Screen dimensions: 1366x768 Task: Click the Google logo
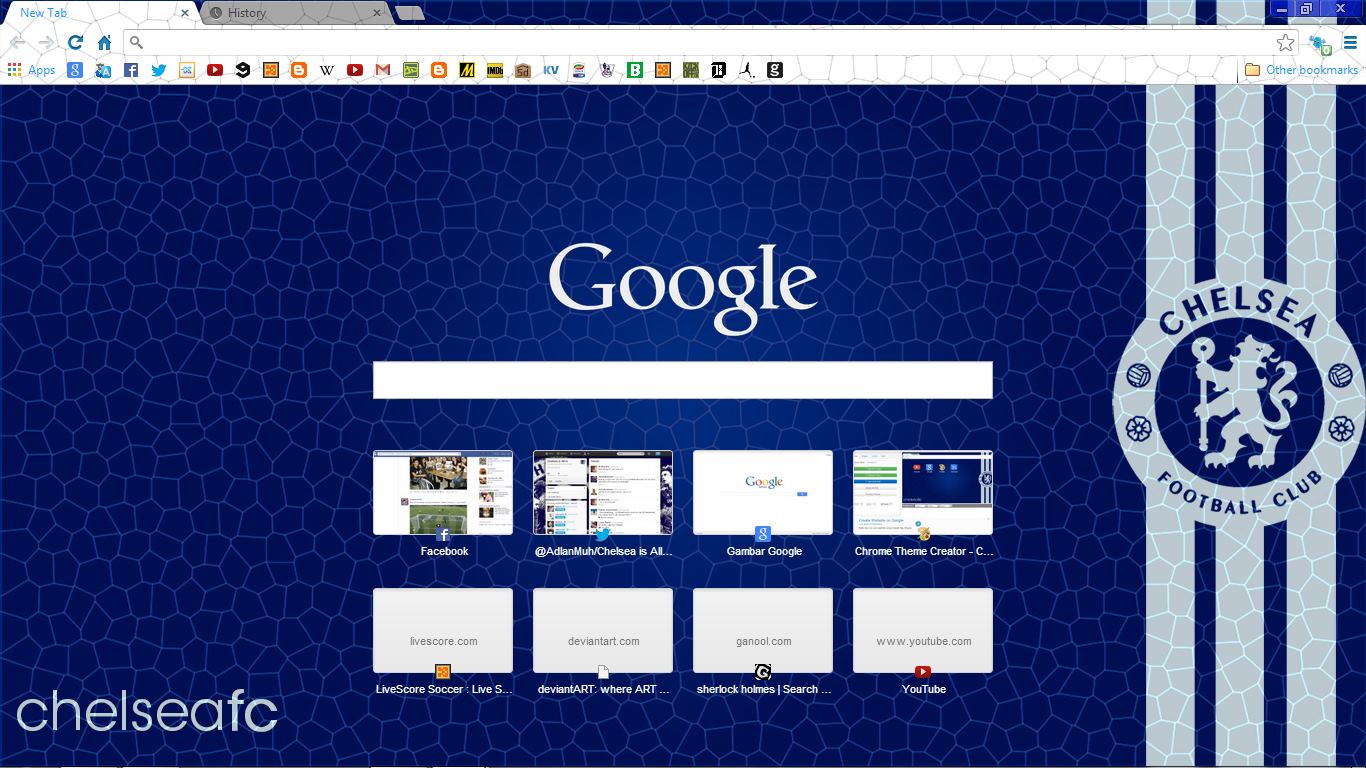click(x=683, y=287)
